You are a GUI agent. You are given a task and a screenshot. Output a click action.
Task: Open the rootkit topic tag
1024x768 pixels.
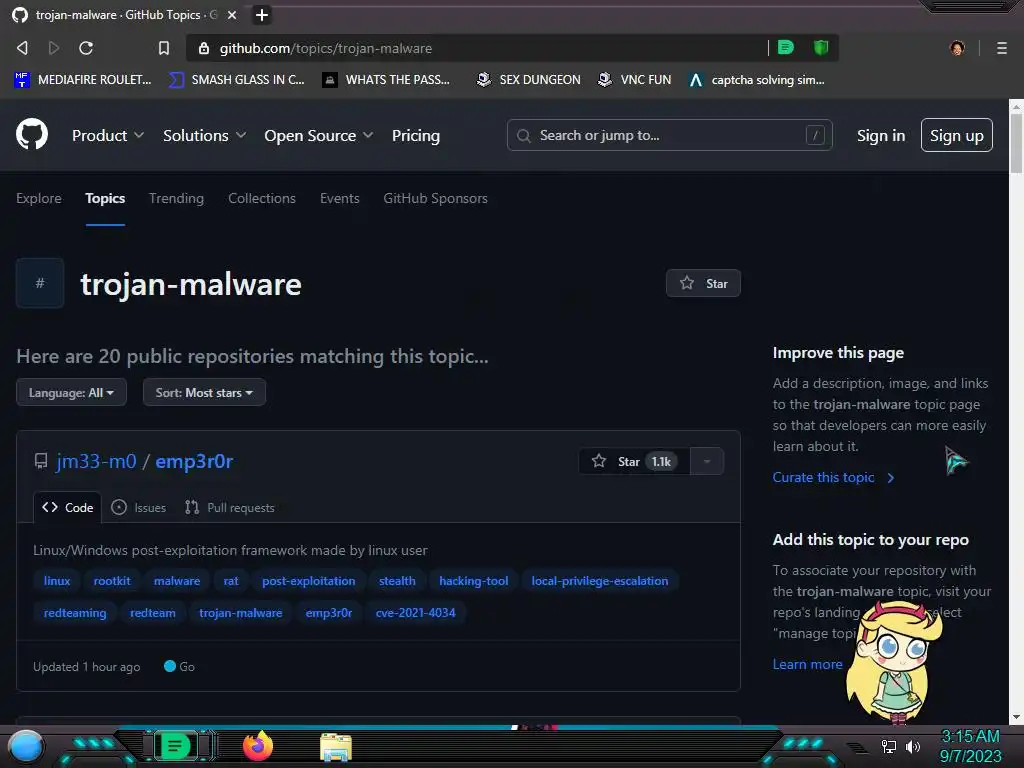(x=112, y=581)
